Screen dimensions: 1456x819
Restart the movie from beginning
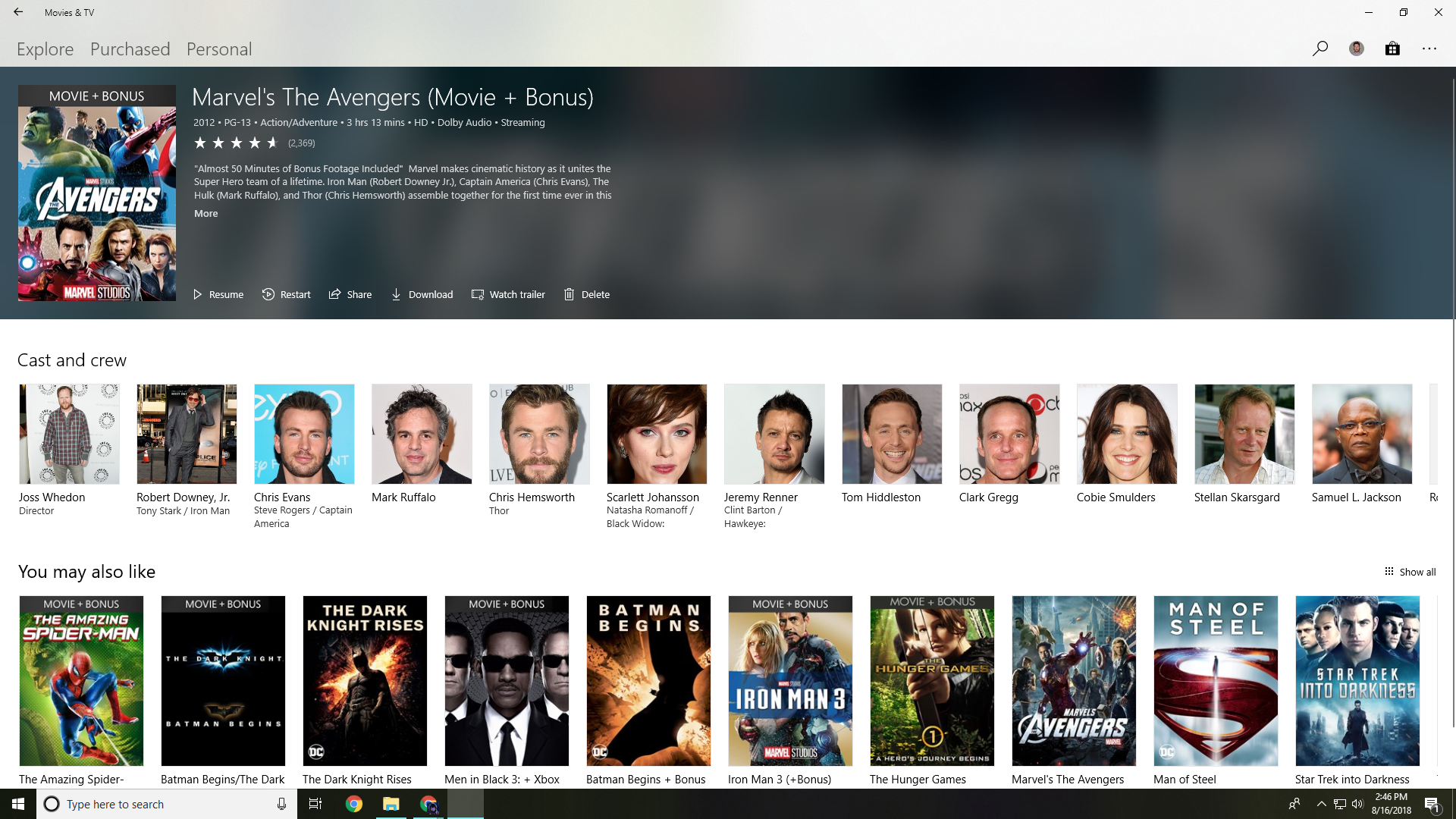pos(287,294)
